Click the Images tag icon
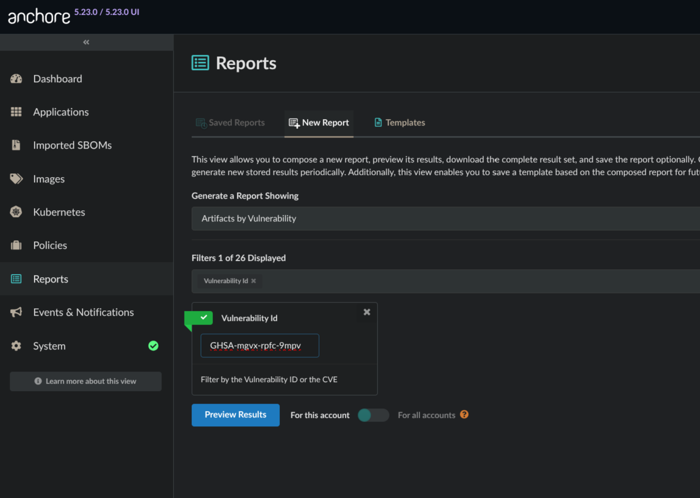Viewport: 700px width, 498px height. (x=16, y=179)
